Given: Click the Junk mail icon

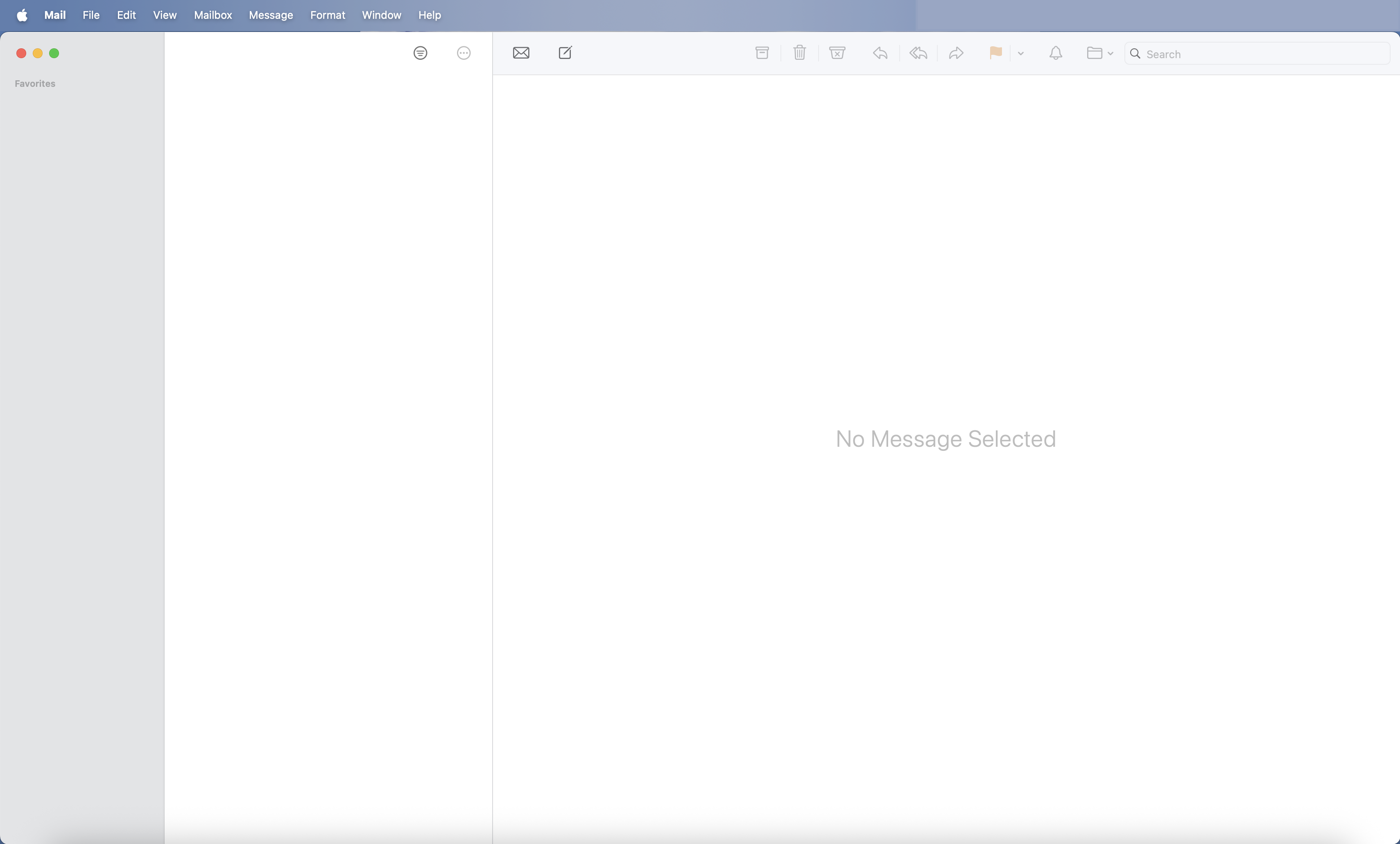Looking at the screenshot, I should (837, 53).
